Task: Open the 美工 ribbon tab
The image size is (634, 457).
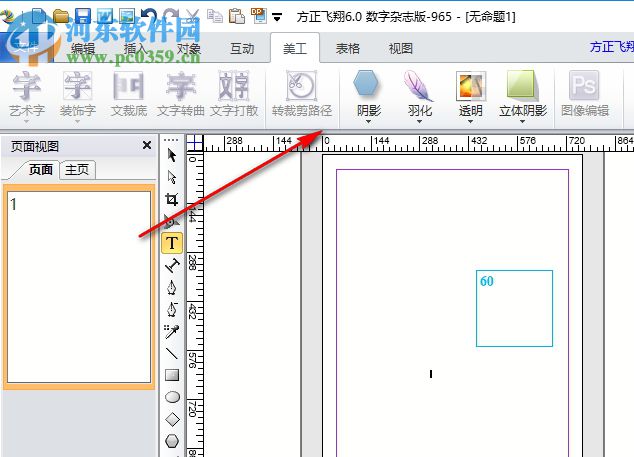Action: point(295,49)
